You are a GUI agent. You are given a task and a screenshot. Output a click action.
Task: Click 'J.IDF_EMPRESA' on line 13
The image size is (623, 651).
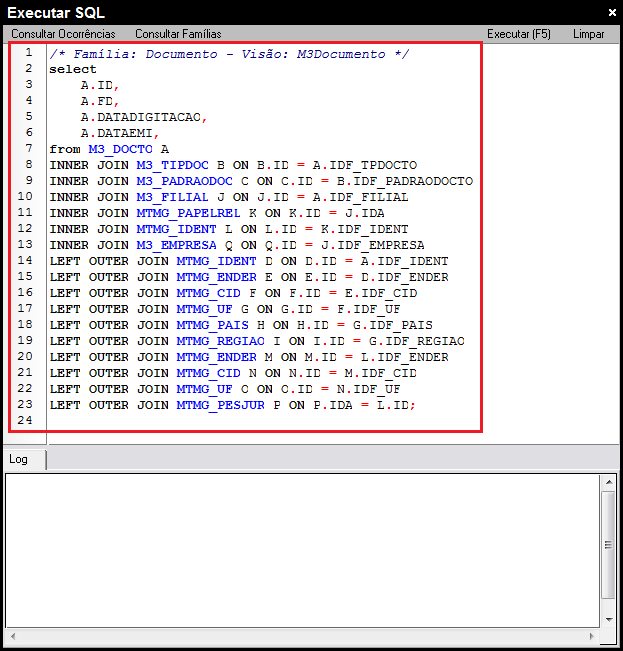coord(373,245)
